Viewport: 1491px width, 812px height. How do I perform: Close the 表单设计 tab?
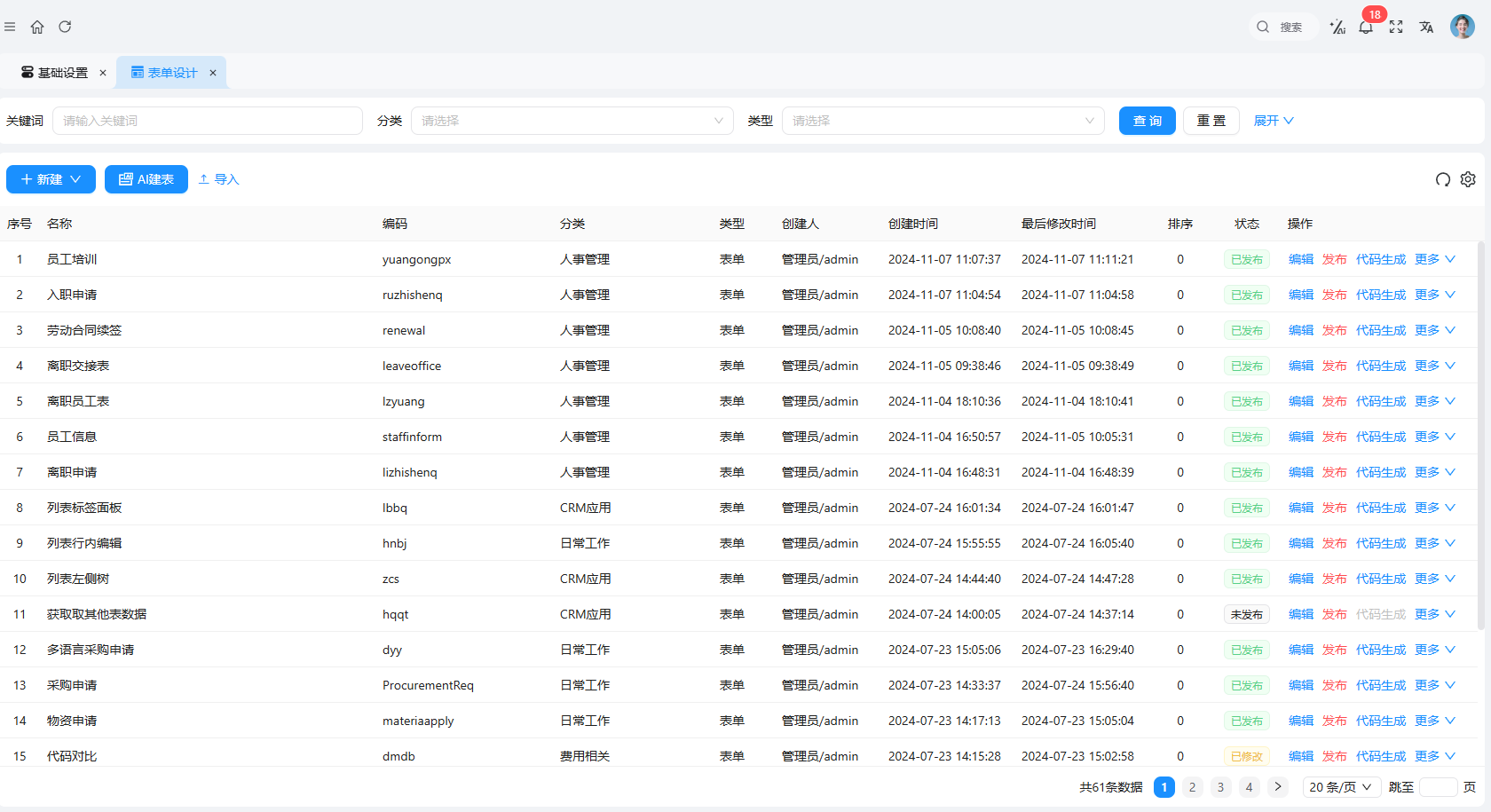213,73
